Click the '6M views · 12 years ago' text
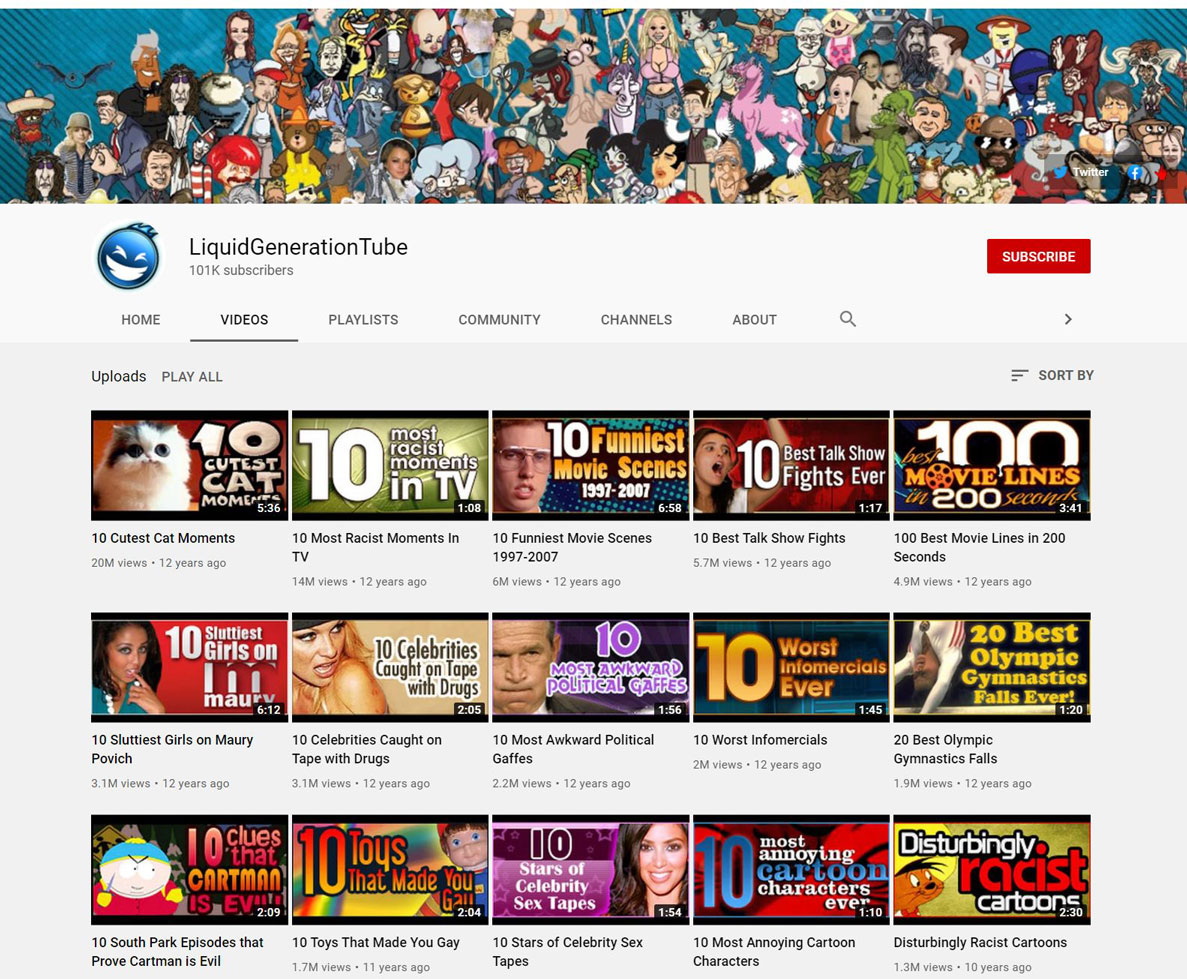 (556, 582)
